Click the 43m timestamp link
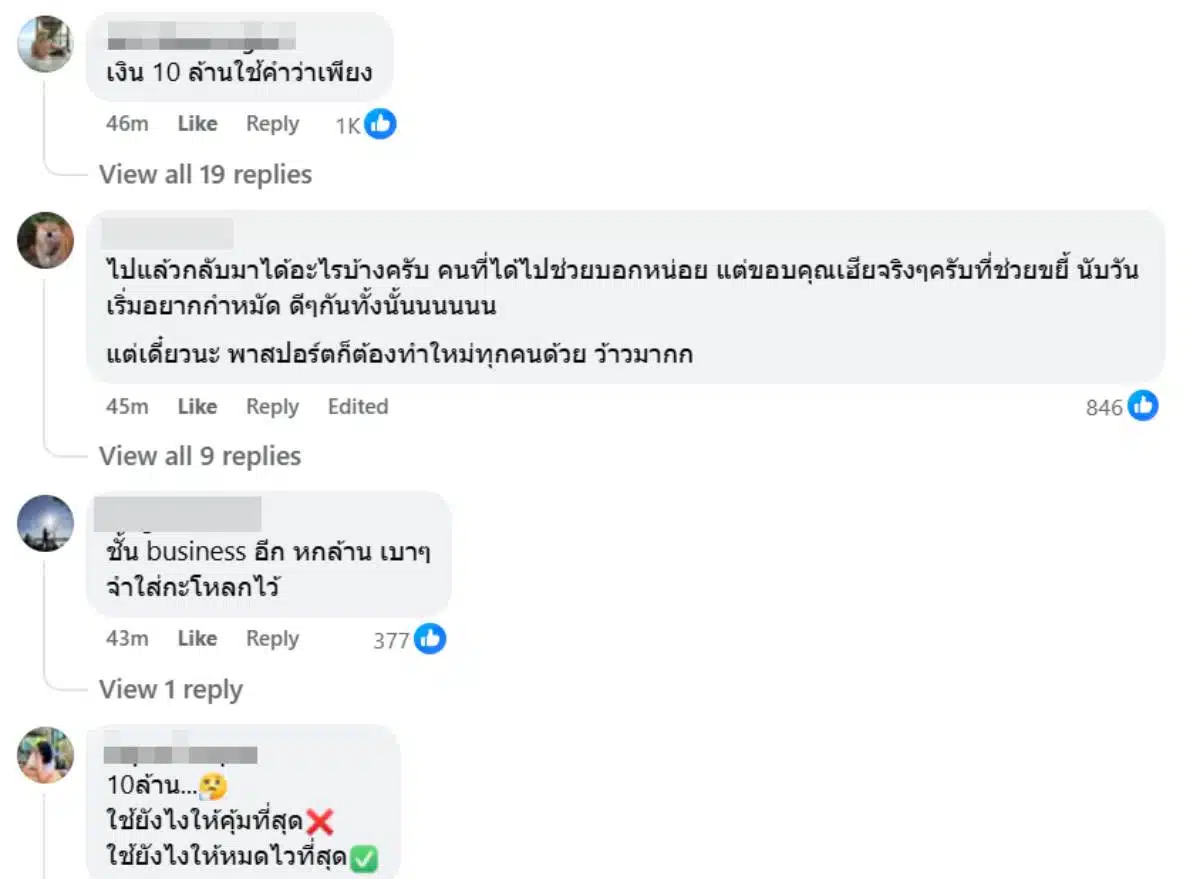 [x=127, y=639]
